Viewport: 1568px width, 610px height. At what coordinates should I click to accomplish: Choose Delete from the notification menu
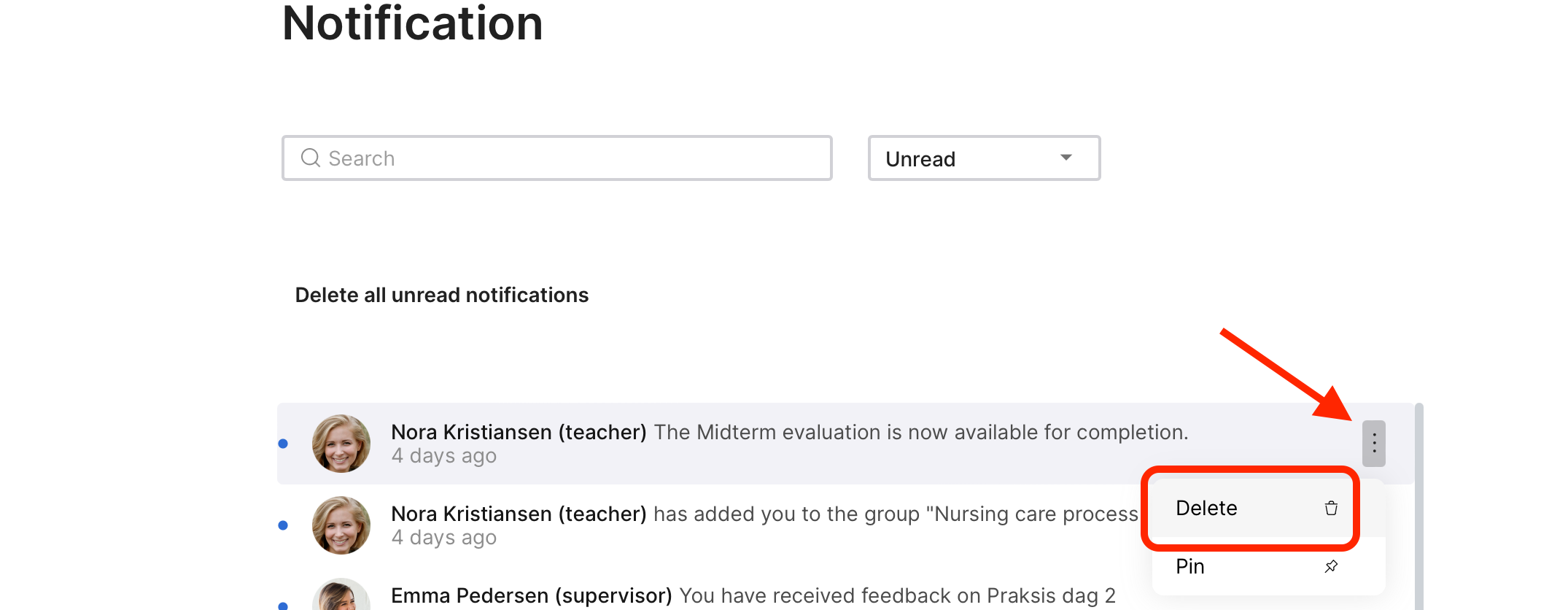pos(1207,508)
